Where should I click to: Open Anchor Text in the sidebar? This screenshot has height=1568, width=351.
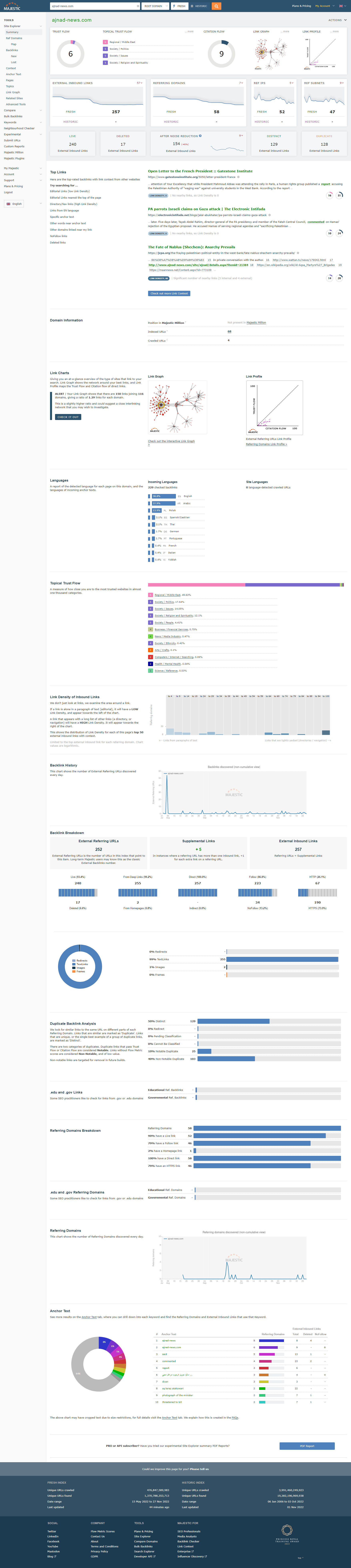13,74
